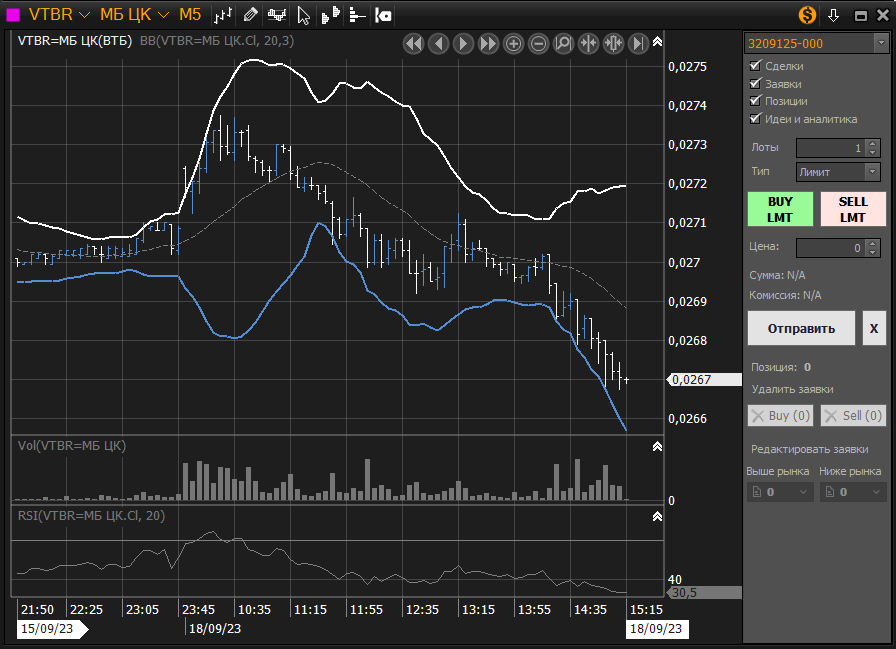Open the account 3209125-000 dropdown
This screenshot has width=896, height=649.
(x=815, y=43)
